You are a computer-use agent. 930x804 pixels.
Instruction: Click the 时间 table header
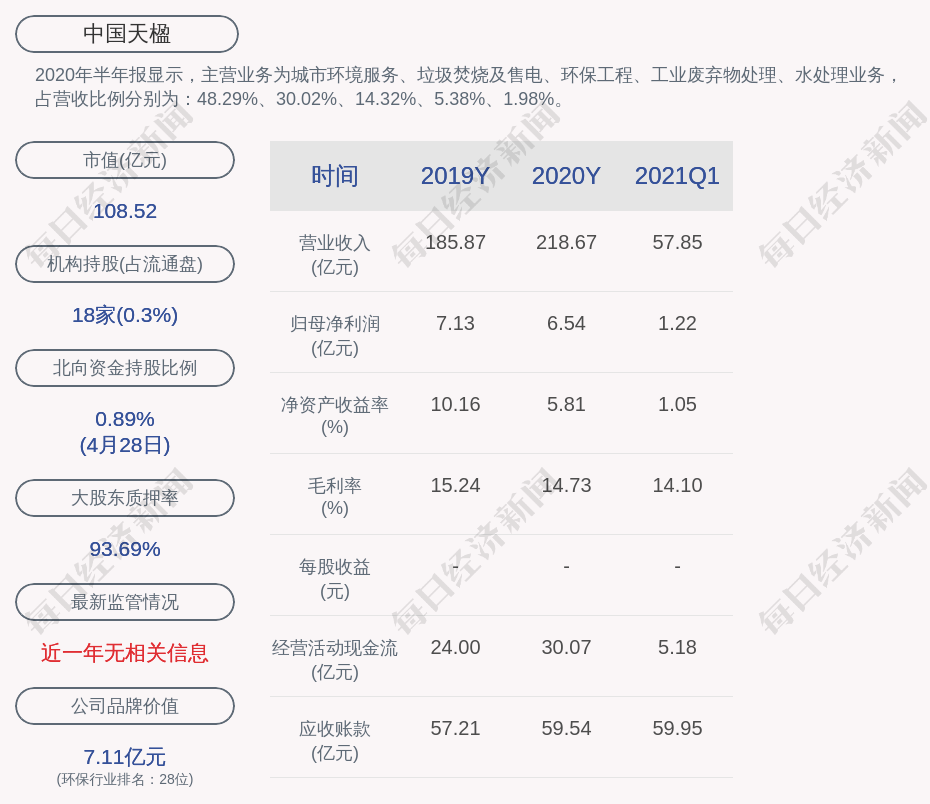(334, 176)
